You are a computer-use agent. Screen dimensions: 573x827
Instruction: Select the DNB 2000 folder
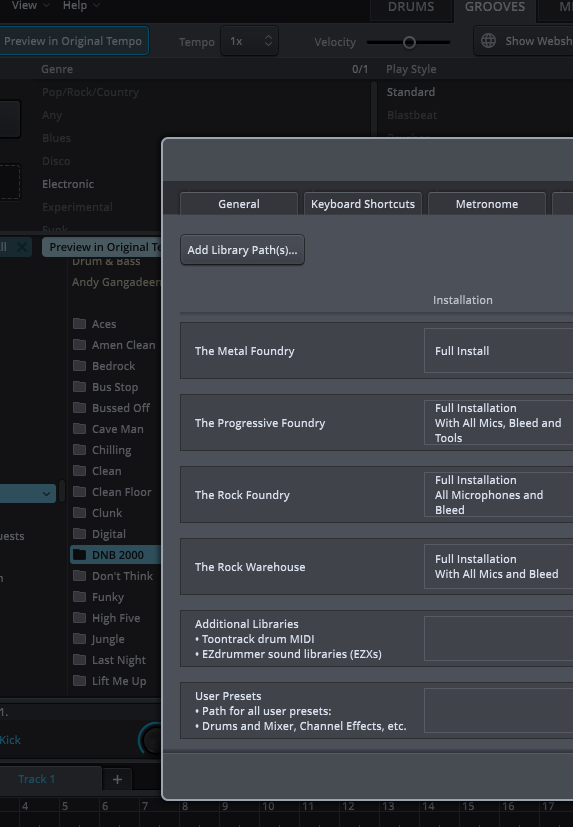tap(115, 555)
